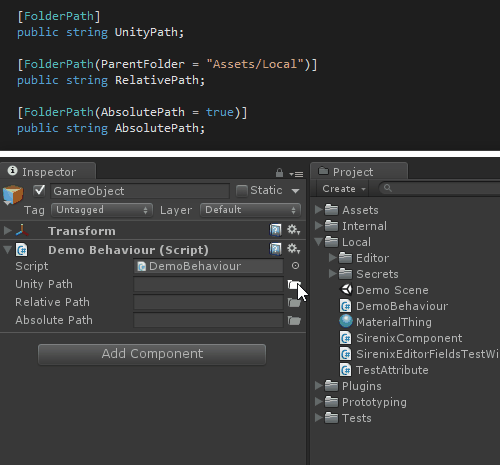Lock the Inspector with padlock icon
The image size is (500, 465).
click(279, 173)
